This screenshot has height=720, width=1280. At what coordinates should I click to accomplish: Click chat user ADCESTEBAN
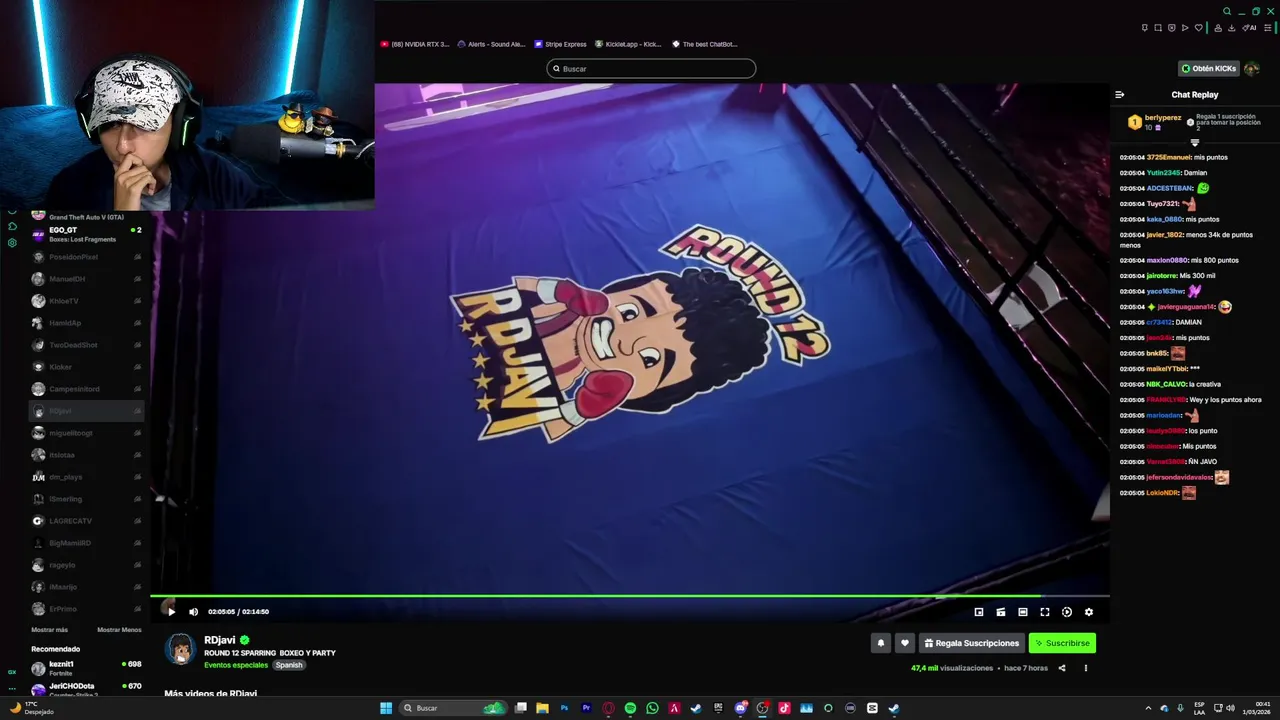1170,188
